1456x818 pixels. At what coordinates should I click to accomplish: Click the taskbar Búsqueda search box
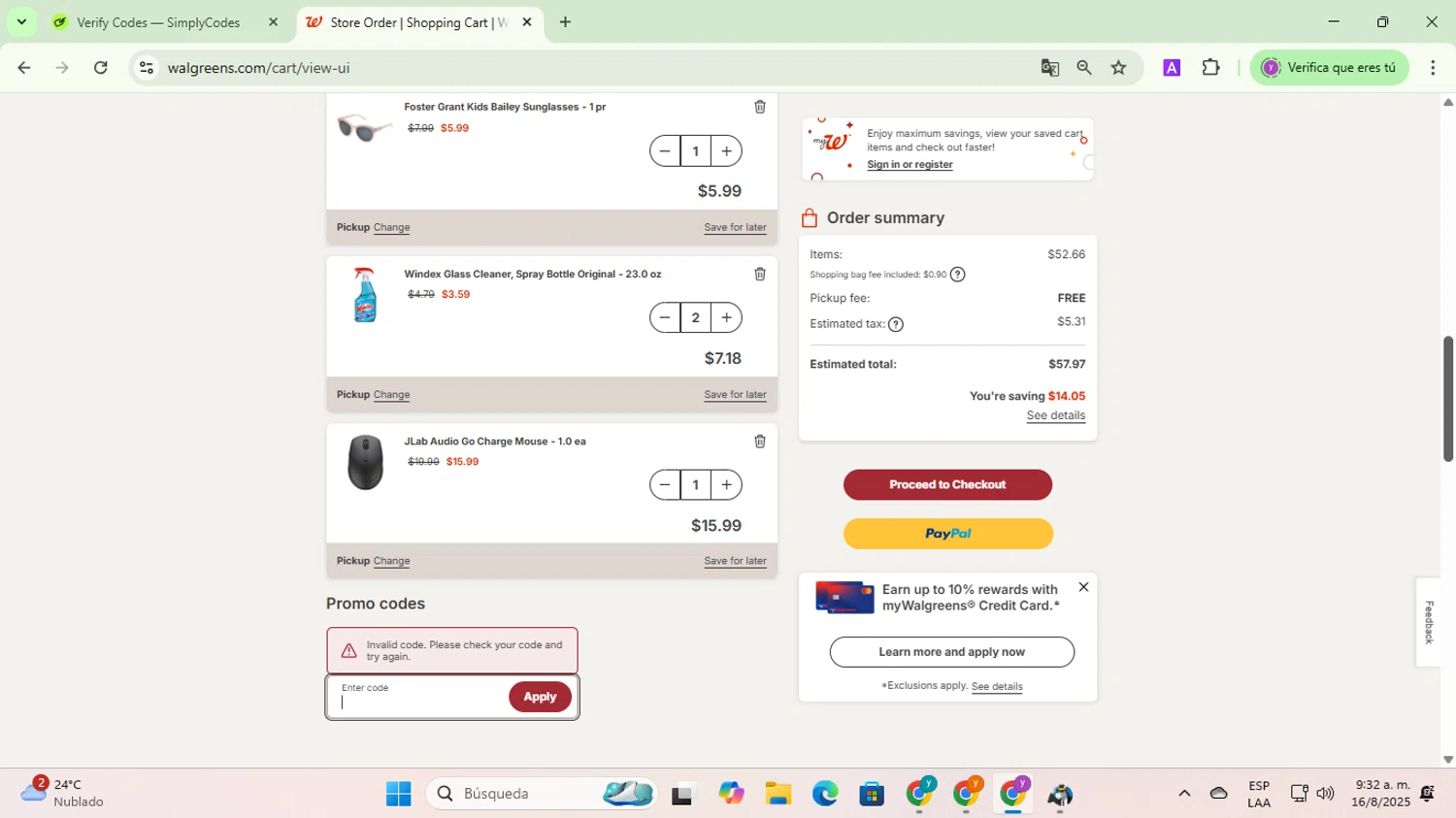click(x=542, y=794)
